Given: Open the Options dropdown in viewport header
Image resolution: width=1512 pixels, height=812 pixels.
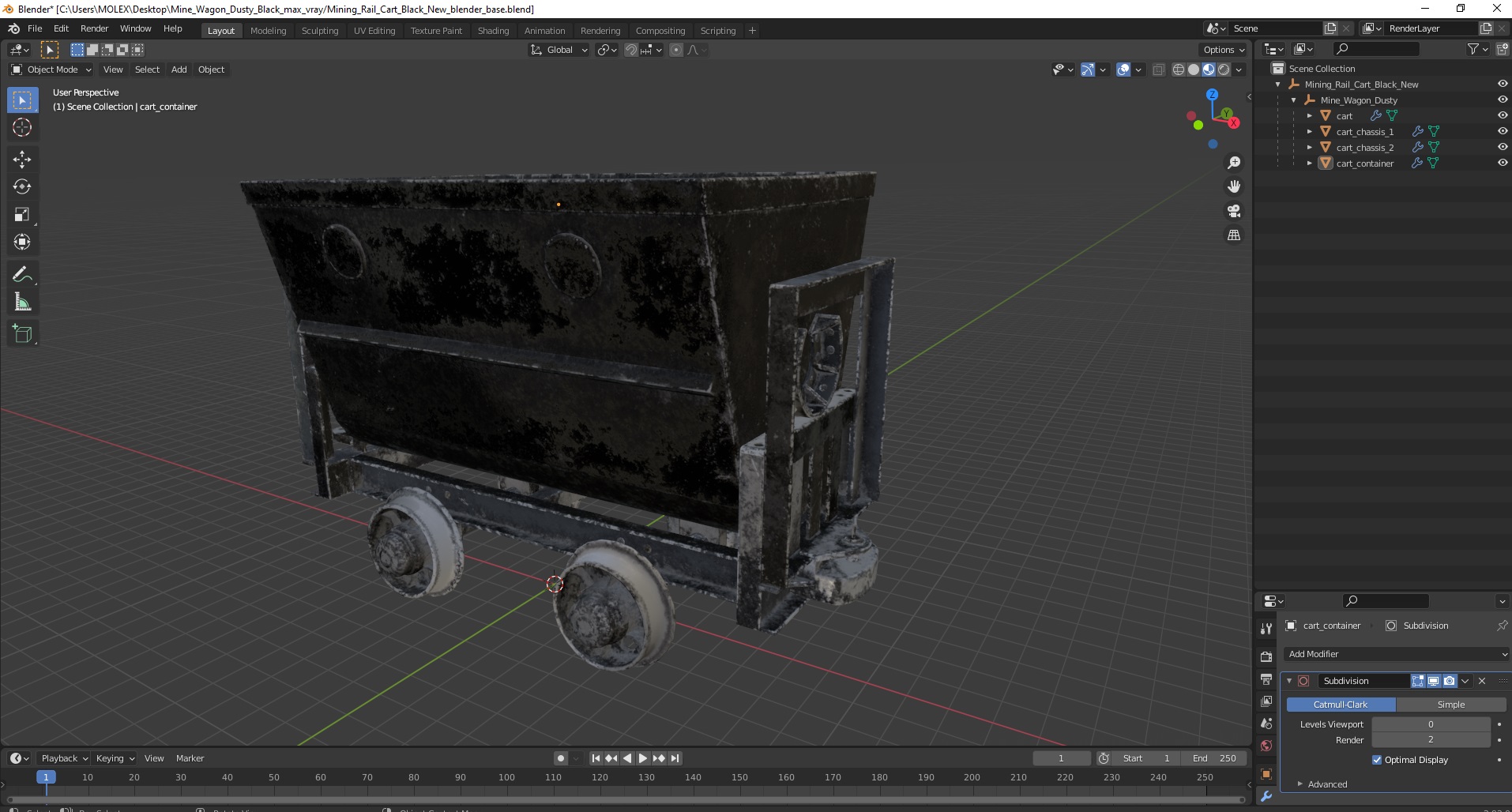Looking at the screenshot, I should click(x=1224, y=50).
